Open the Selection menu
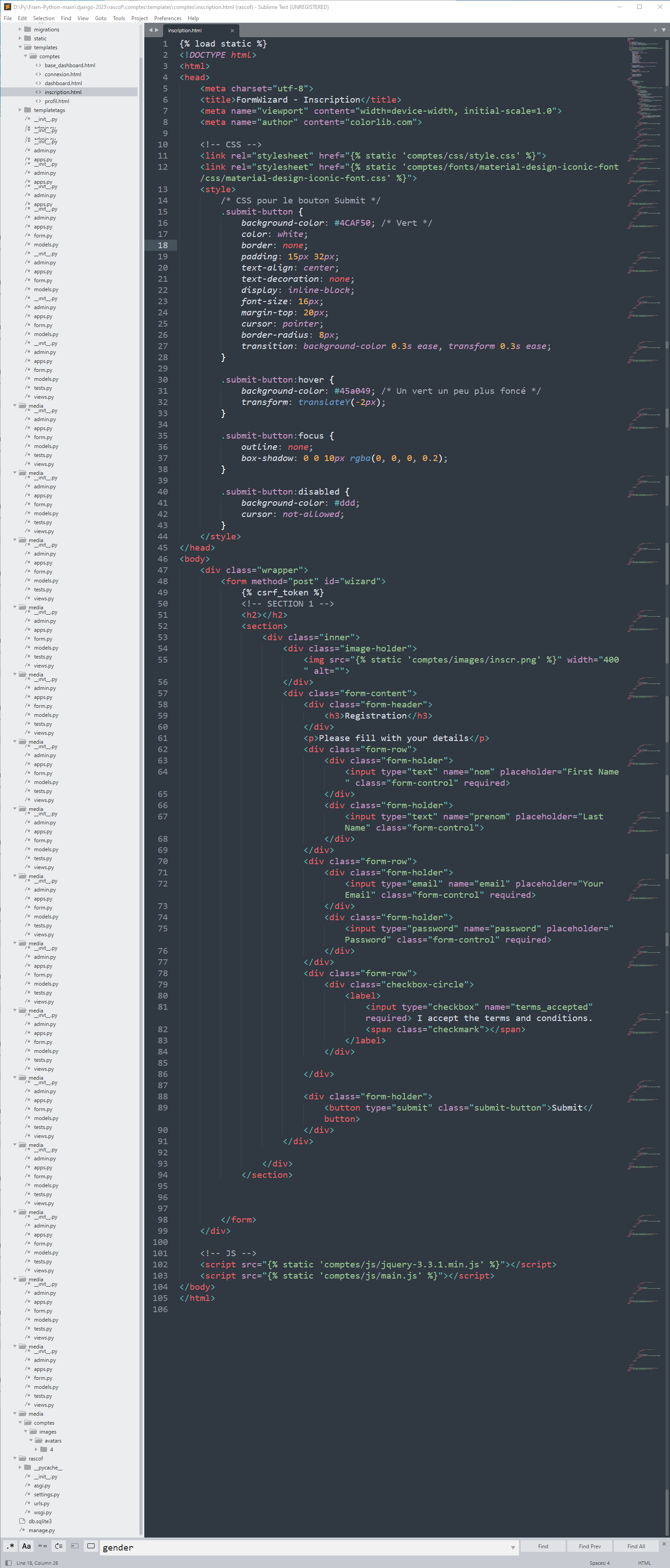The height and width of the screenshot is (1568, 670). 44,18
